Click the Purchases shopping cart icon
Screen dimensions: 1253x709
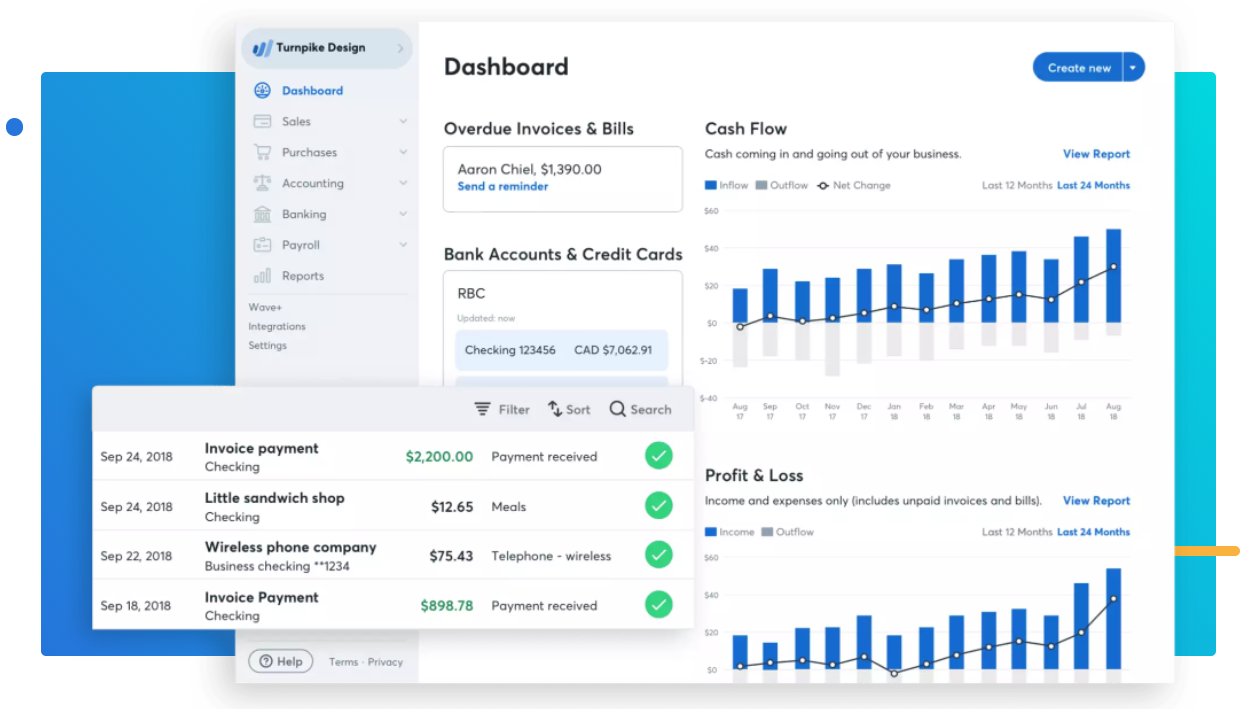coord(262,152)
